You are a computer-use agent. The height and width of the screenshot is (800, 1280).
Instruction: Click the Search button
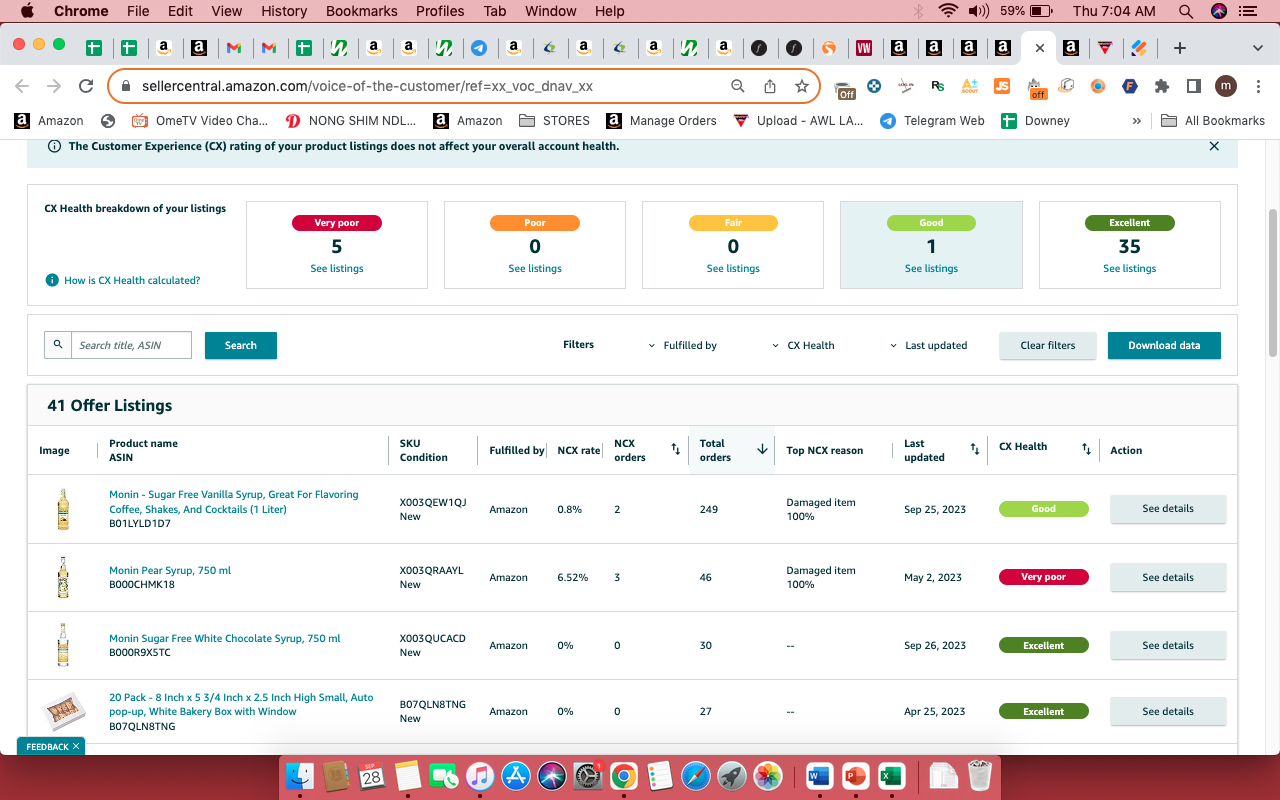click(241, 345)
